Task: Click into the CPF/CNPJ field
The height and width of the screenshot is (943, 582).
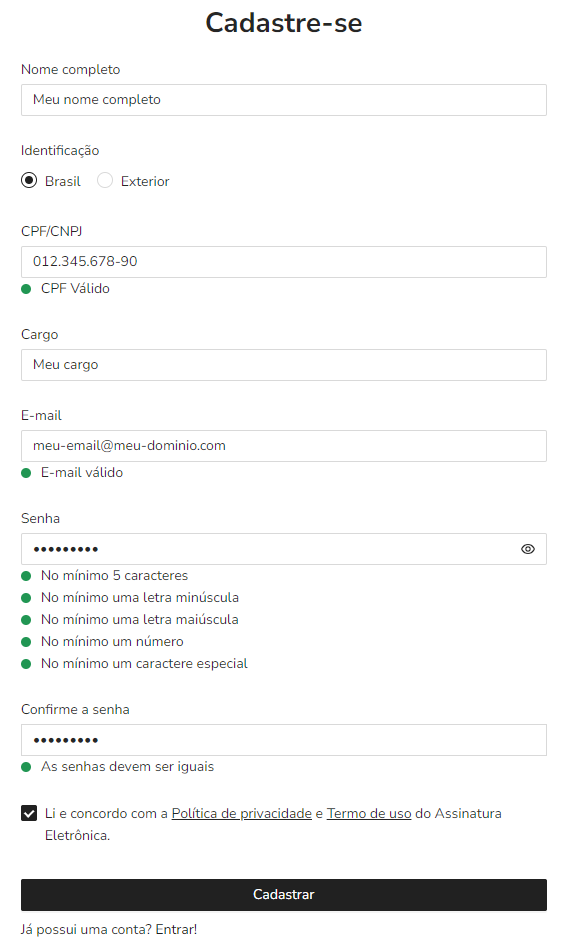Action: pos(284,262)
